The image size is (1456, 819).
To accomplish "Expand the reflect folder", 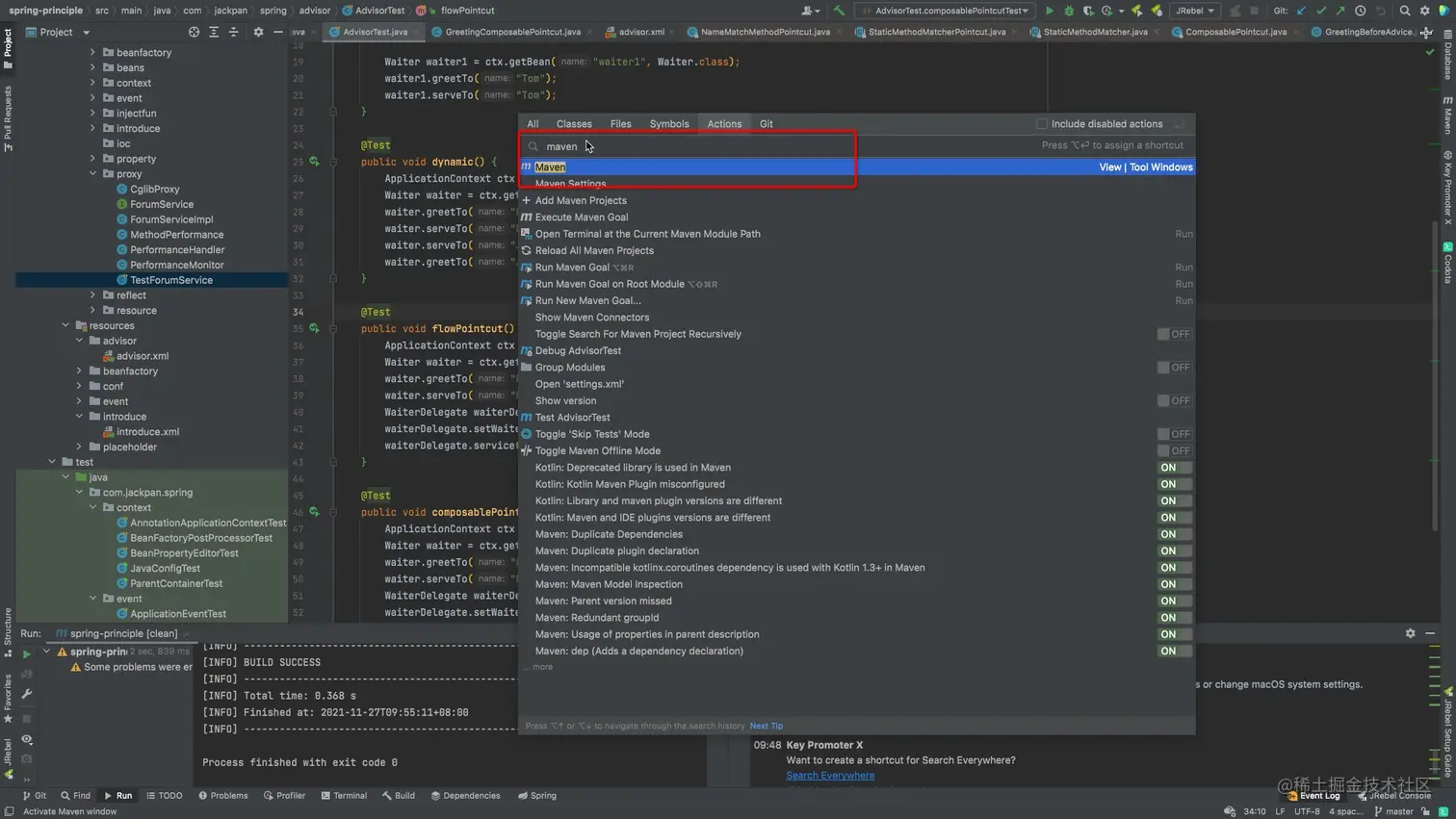I will (93, 295).
